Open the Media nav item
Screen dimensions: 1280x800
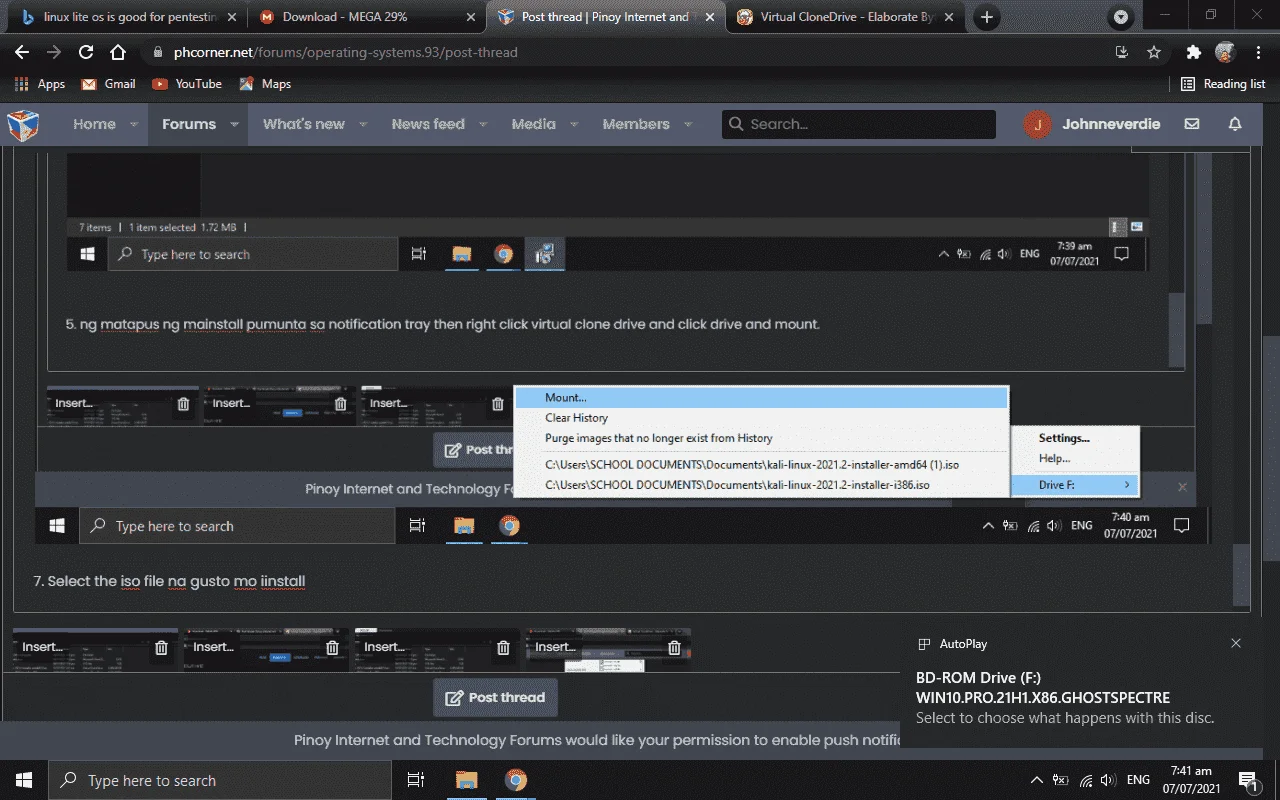coord(533,124)
